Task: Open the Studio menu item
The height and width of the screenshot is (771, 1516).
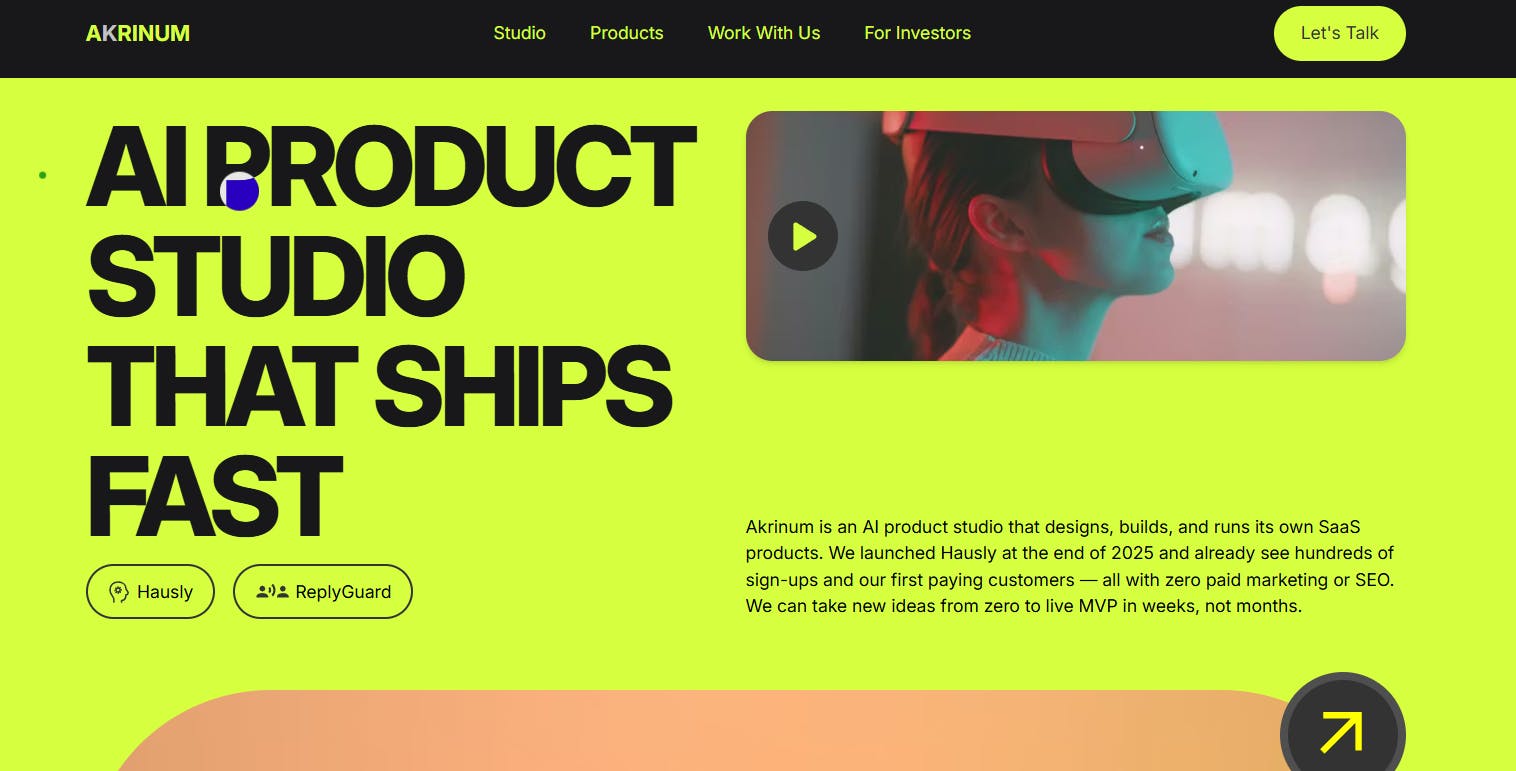Action: (x=519, y=33)
